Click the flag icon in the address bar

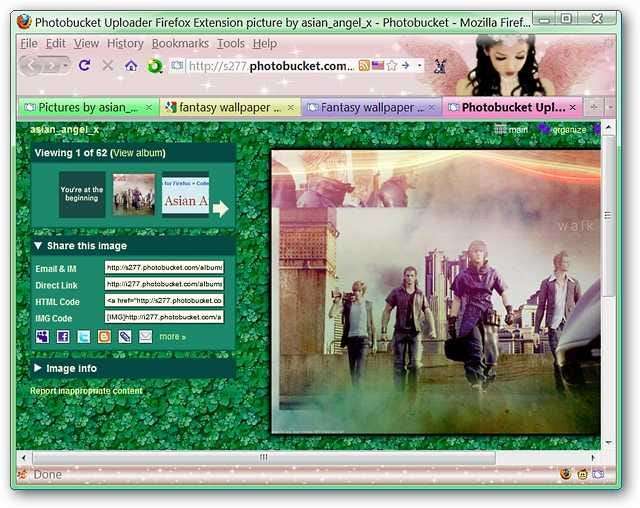[x=378, y=65]
